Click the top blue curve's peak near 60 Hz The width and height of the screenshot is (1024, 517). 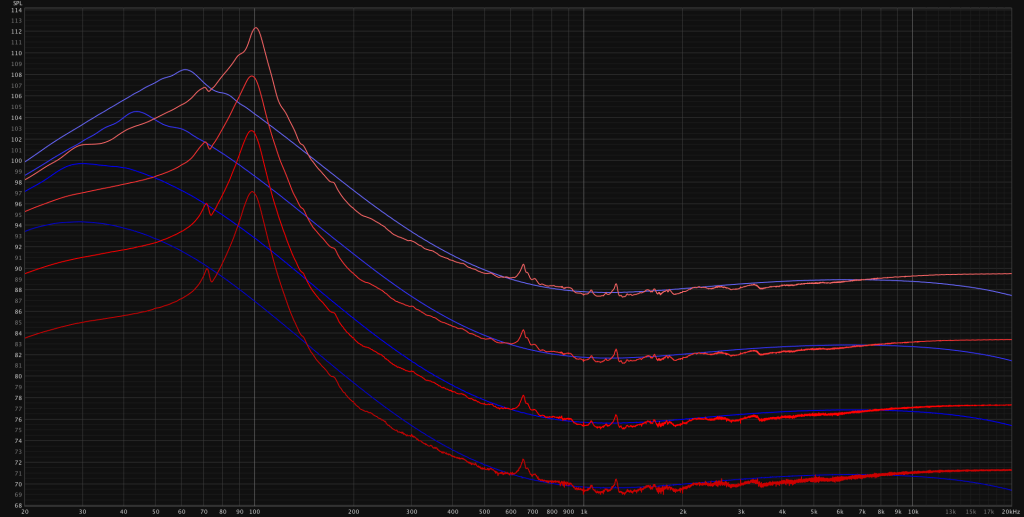point(185,70)
